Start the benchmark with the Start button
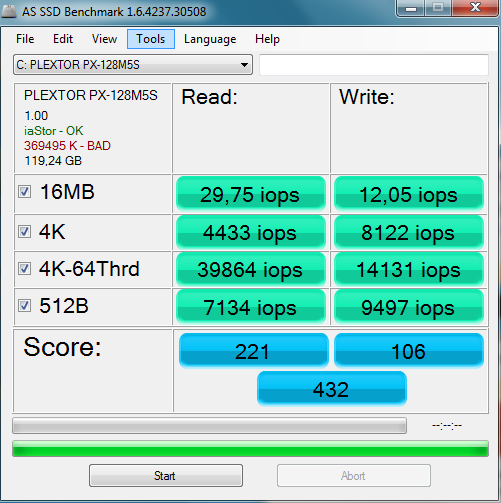 [x=166, y=475]
